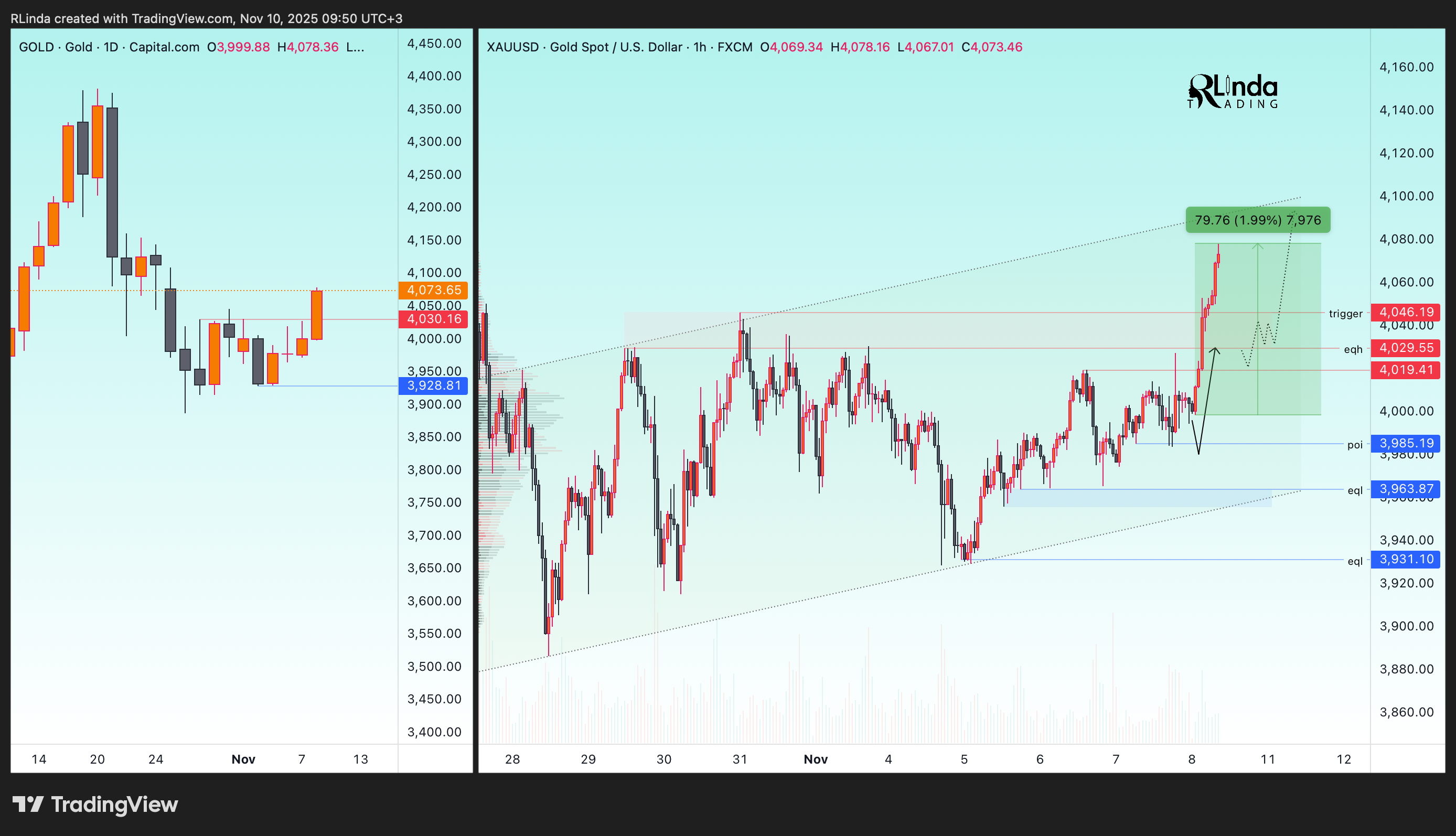Click the Nov label on the daily time axis
The image size is (1456, 836).
pos(243,759)
